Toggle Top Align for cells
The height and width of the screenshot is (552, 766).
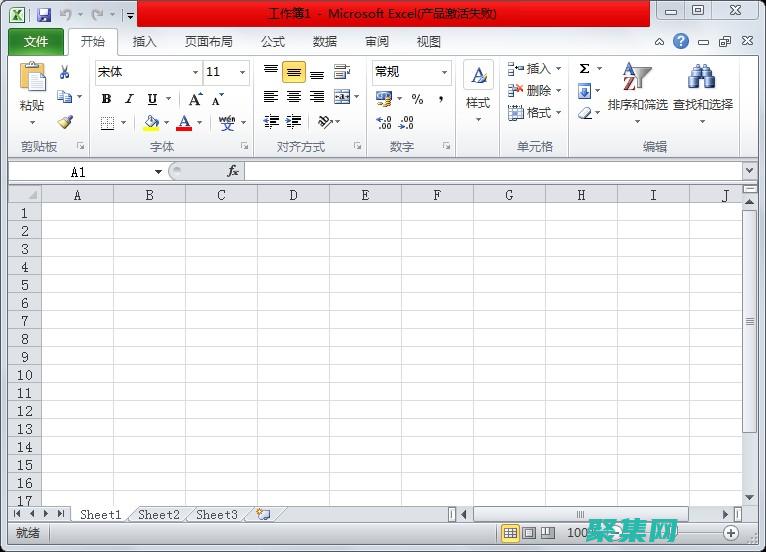271,70
